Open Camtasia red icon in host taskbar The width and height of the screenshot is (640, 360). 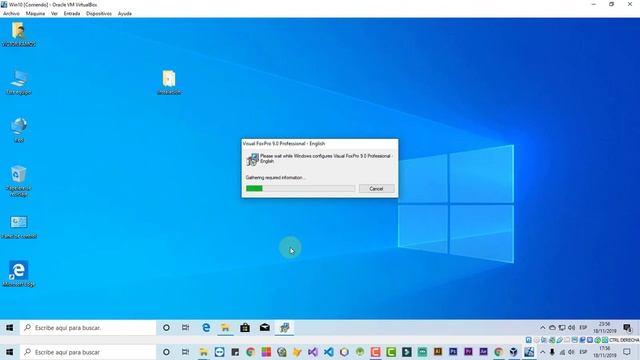(376, 352)
